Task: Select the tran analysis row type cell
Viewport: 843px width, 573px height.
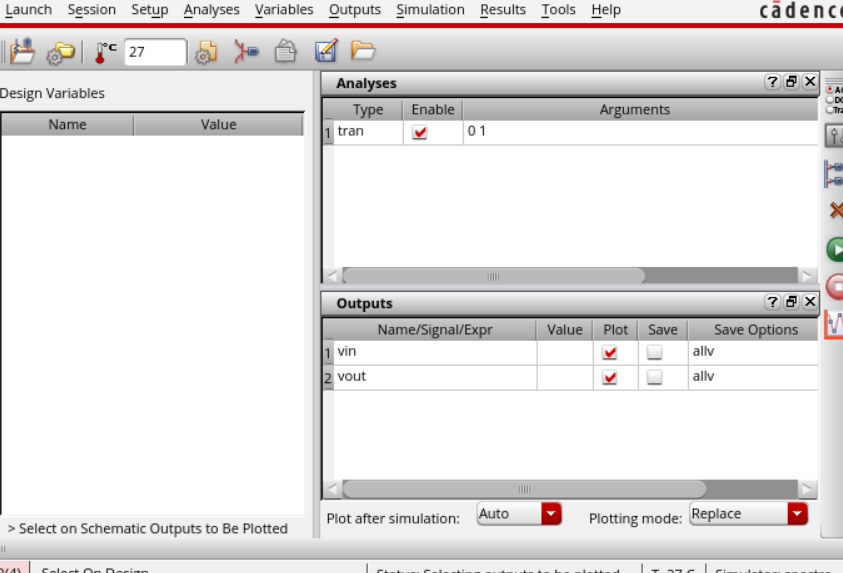Action: (x=368, y=132)
